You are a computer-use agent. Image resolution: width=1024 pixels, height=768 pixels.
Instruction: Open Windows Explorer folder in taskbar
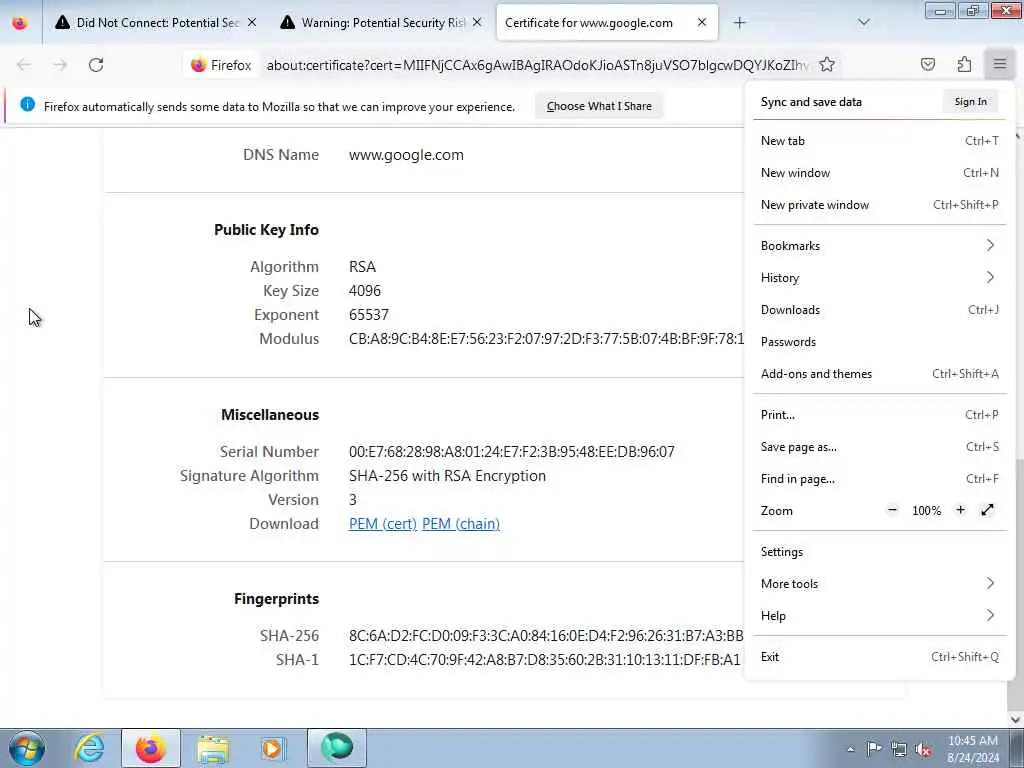pyautogui.click(x=213, y=748)
